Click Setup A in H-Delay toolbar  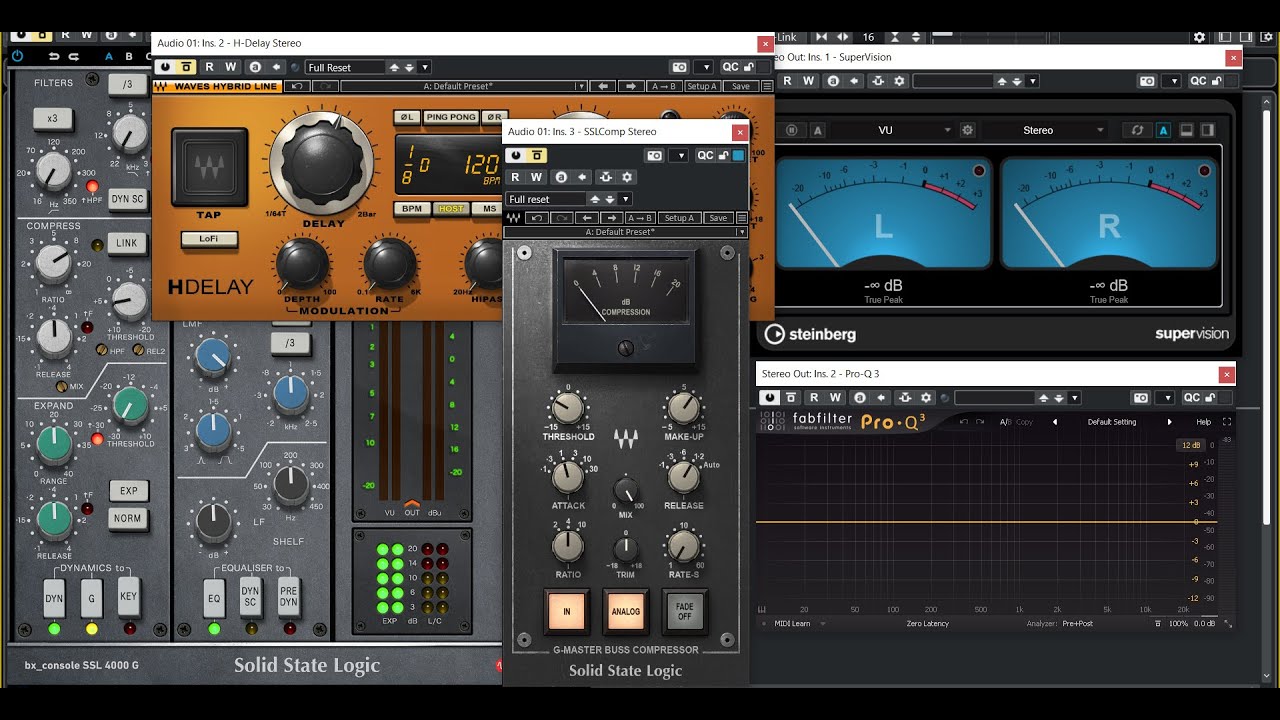point(701,86)
